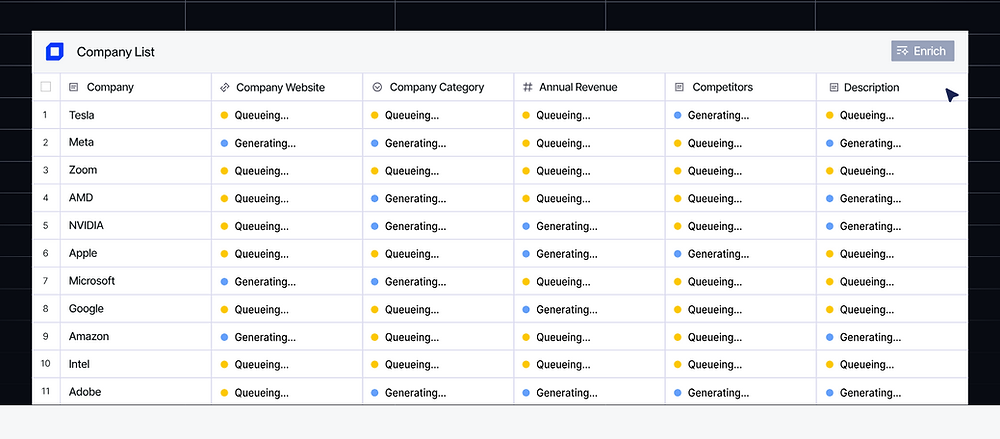Select the Competitors column header
This screenshot has height=439, width=1000.
tap(740, 87)
